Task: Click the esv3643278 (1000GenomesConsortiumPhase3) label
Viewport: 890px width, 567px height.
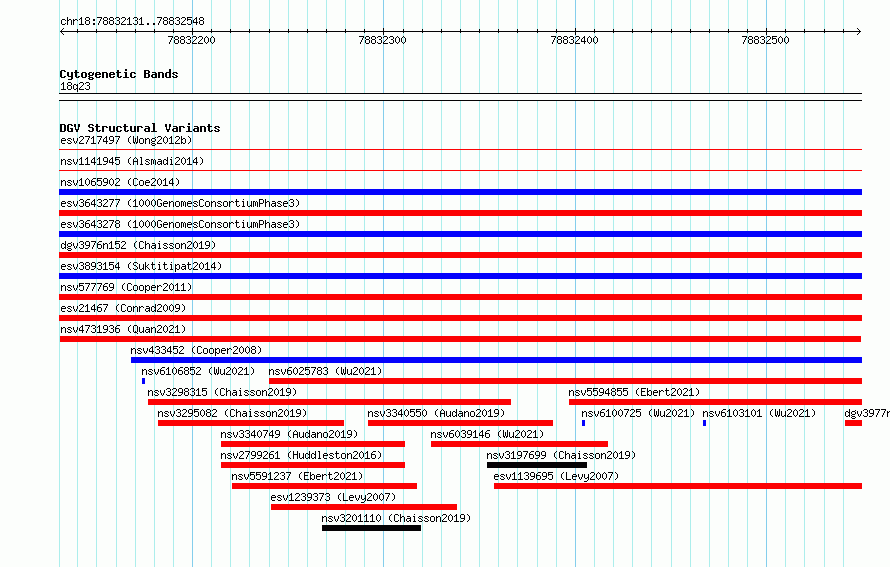Action: pyautogui.click(x=180, y=224)
